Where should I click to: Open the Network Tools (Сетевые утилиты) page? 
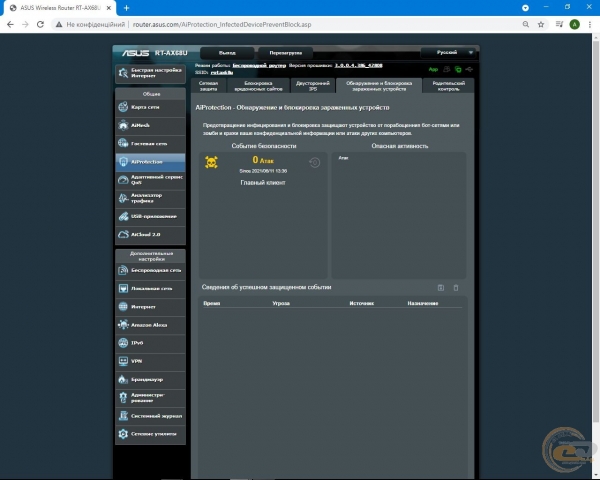(x=150, y=434)
